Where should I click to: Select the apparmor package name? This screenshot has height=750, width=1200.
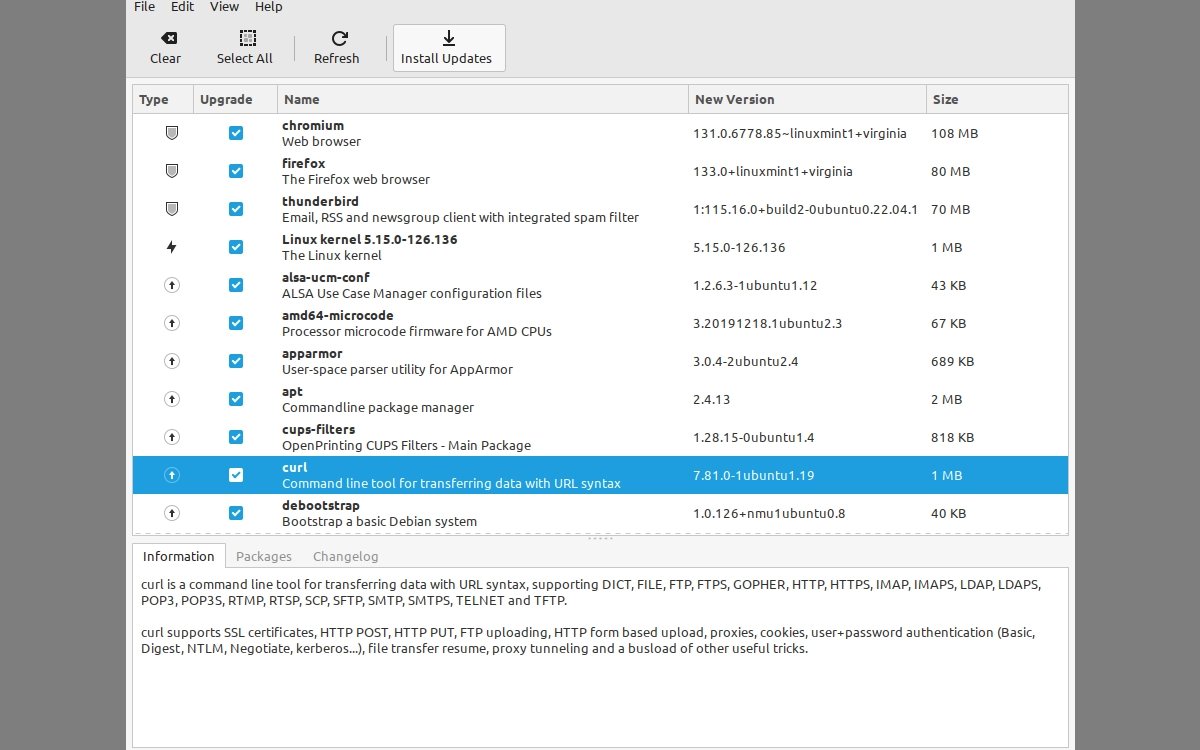click(x=312, y=353)
